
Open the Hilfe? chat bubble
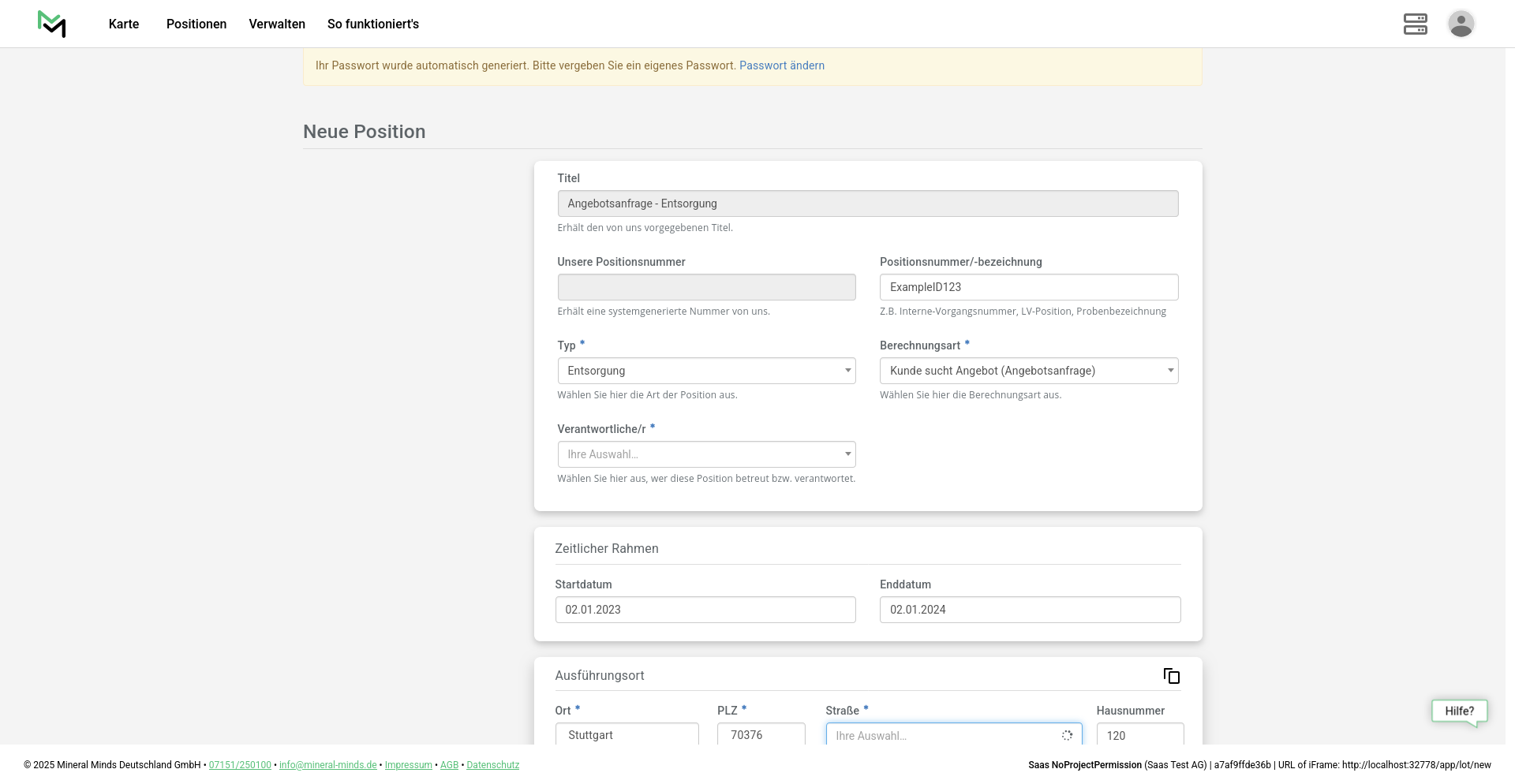coord(1459,711)
